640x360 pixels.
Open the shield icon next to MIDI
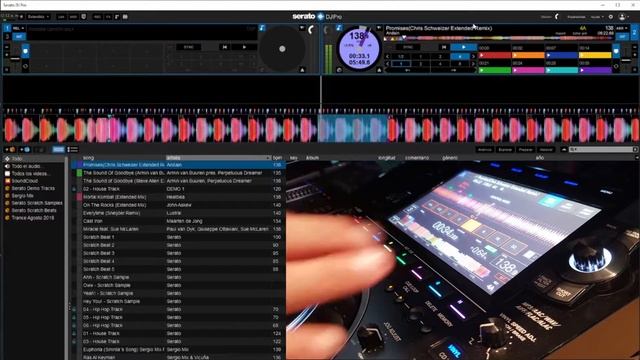84,17
